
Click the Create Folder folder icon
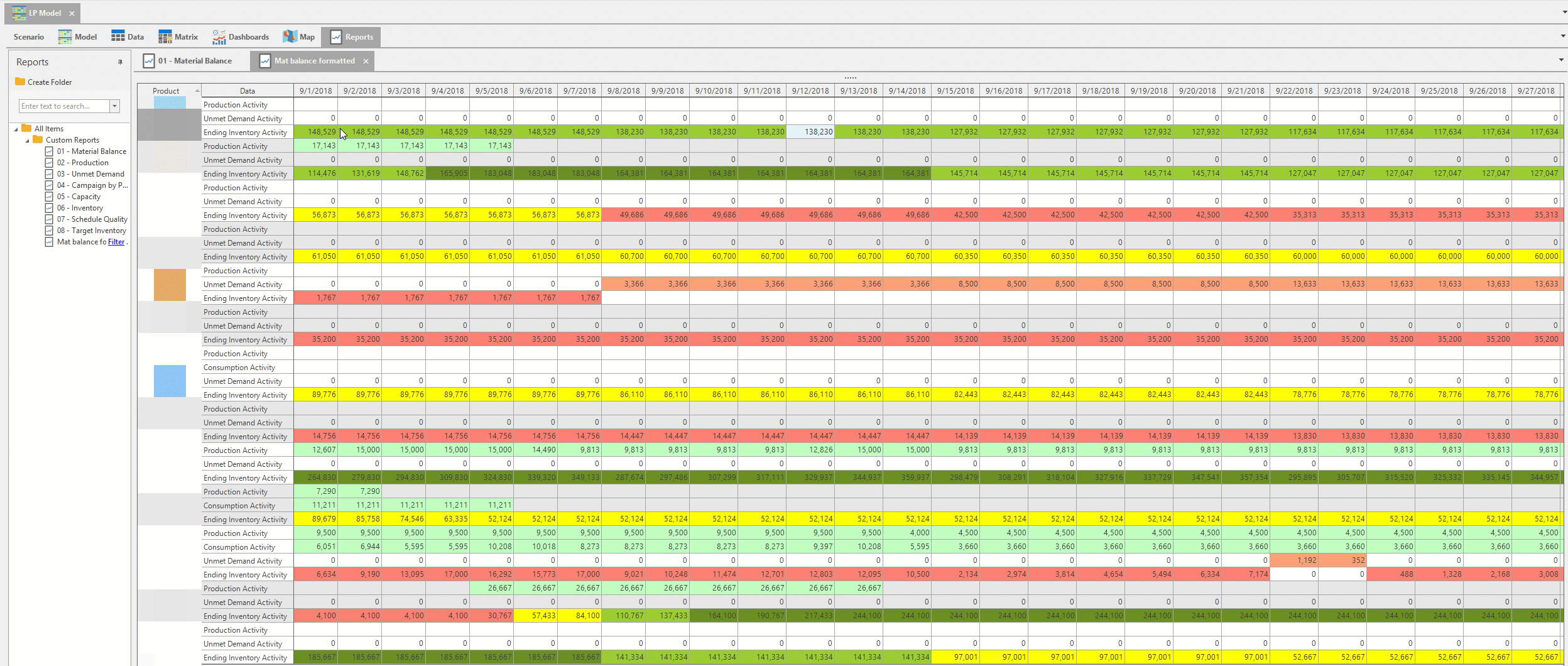click(x=20, y=82)
